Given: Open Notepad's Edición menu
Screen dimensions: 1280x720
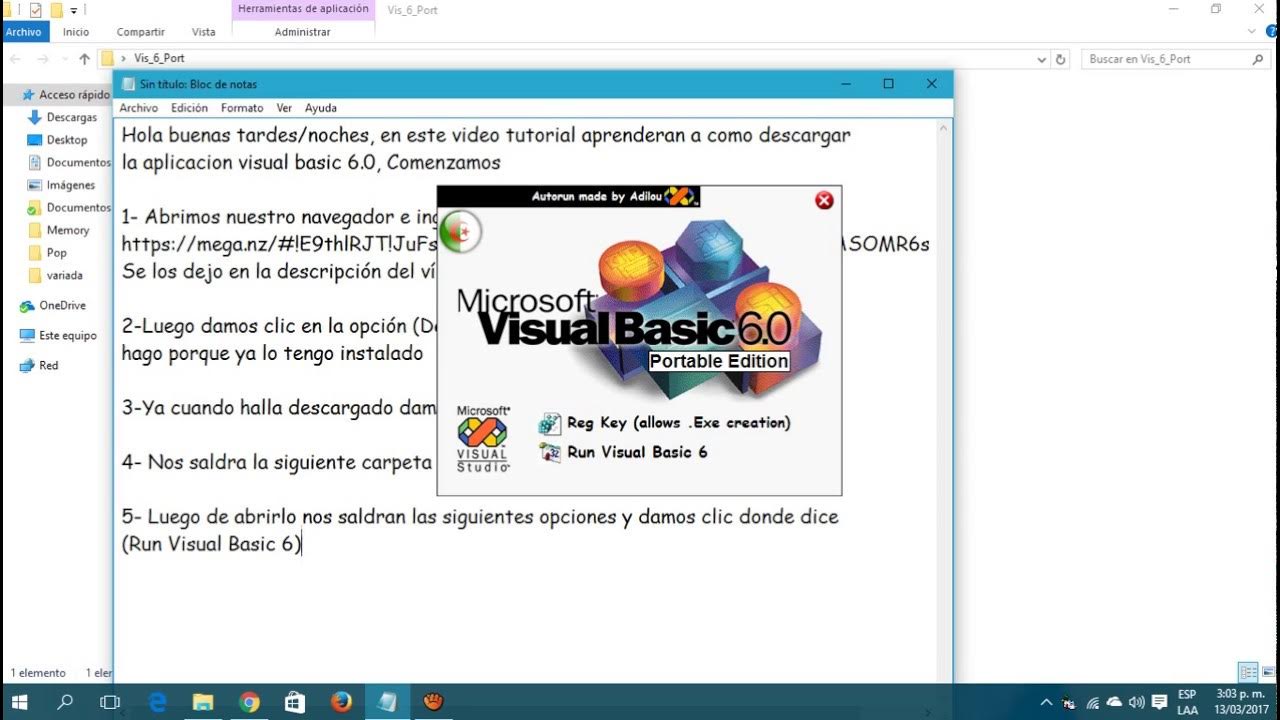Looking at the screenshot, I should click(189, 108).
